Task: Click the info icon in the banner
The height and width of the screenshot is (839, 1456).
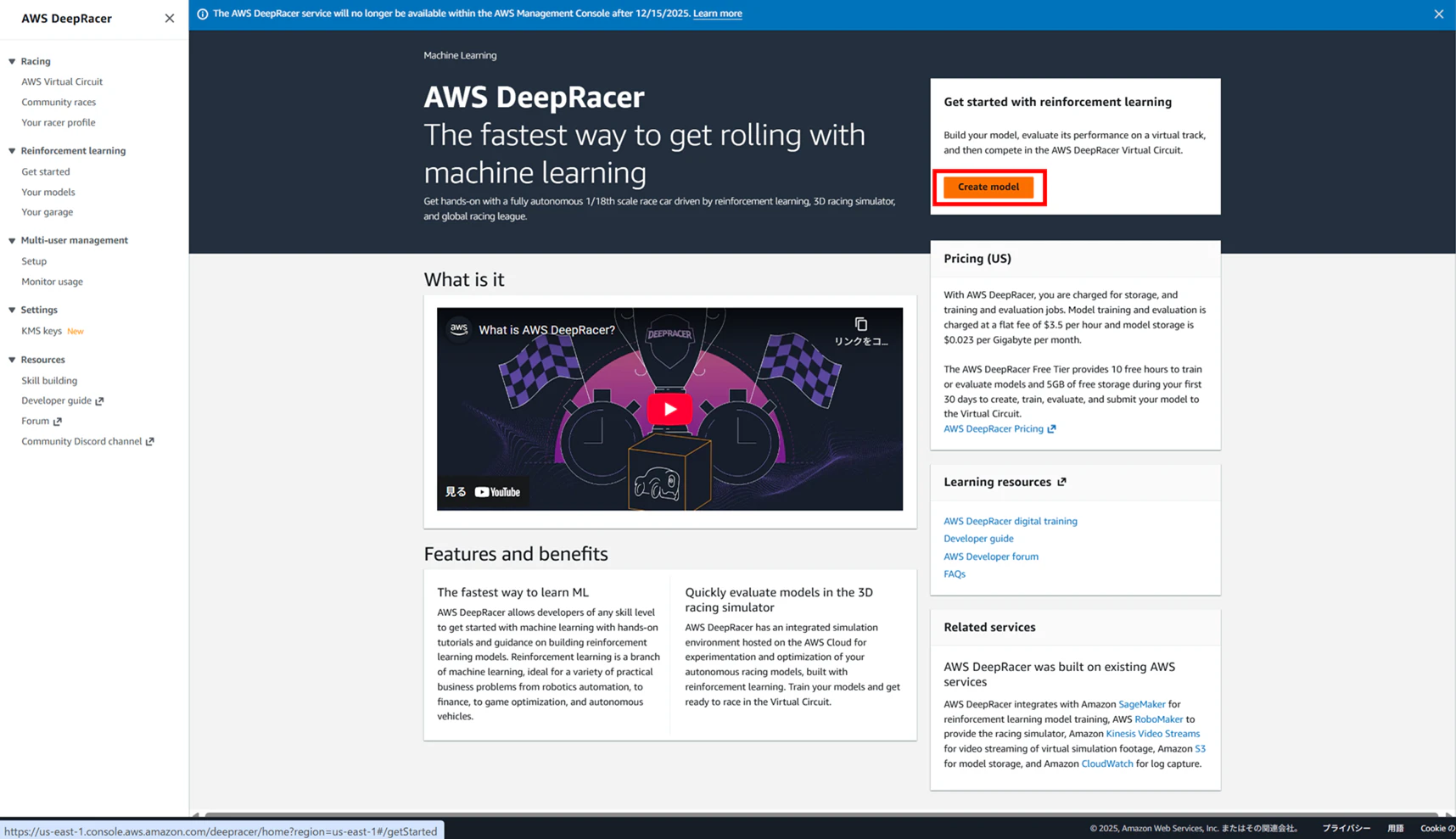Action: point(202,14)
